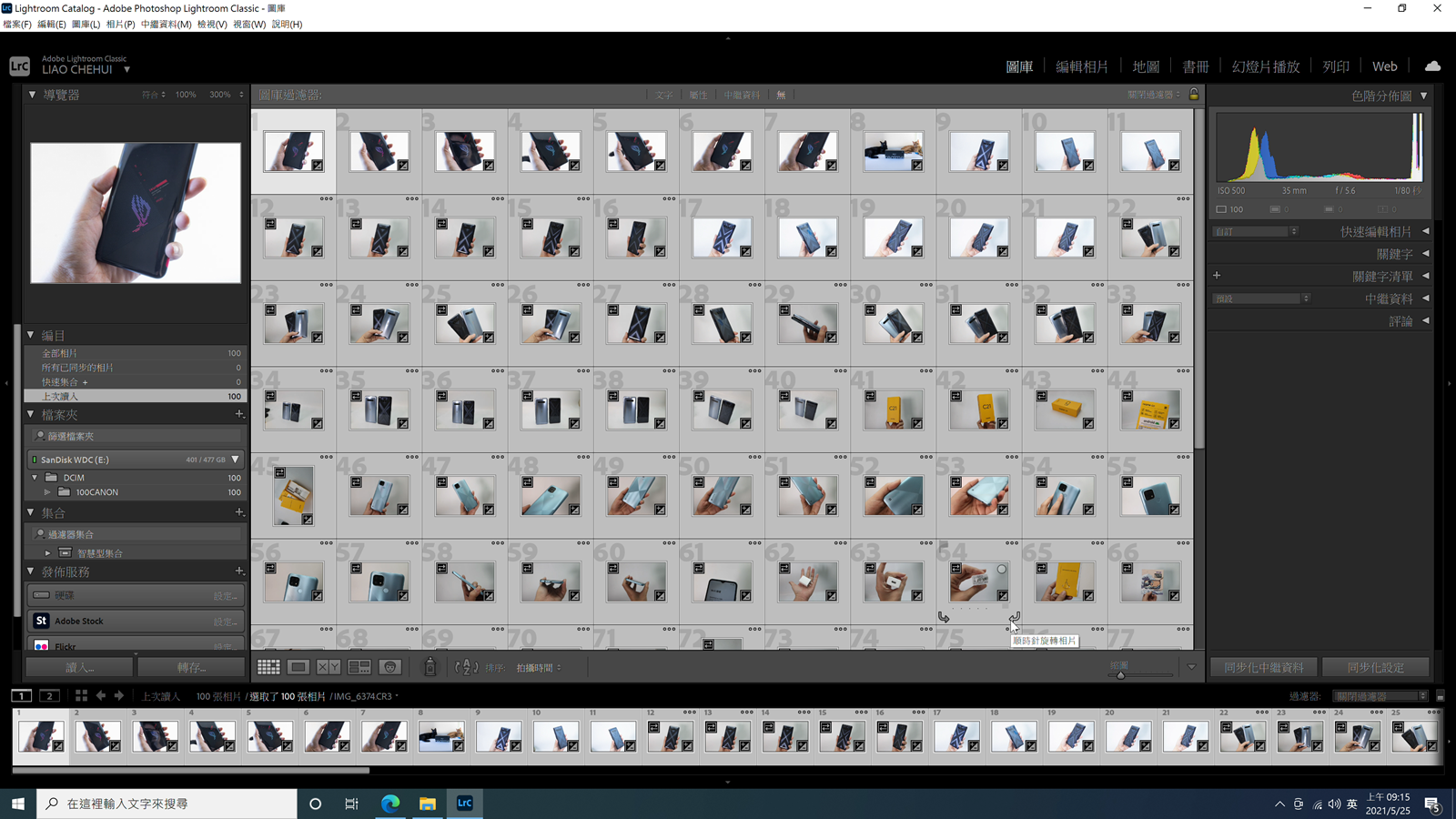The height and width of the screenshot is (819, 1456).
Task: Open Compare view (XY) icon
Action: pyautogui.click(x=329, y=667)
